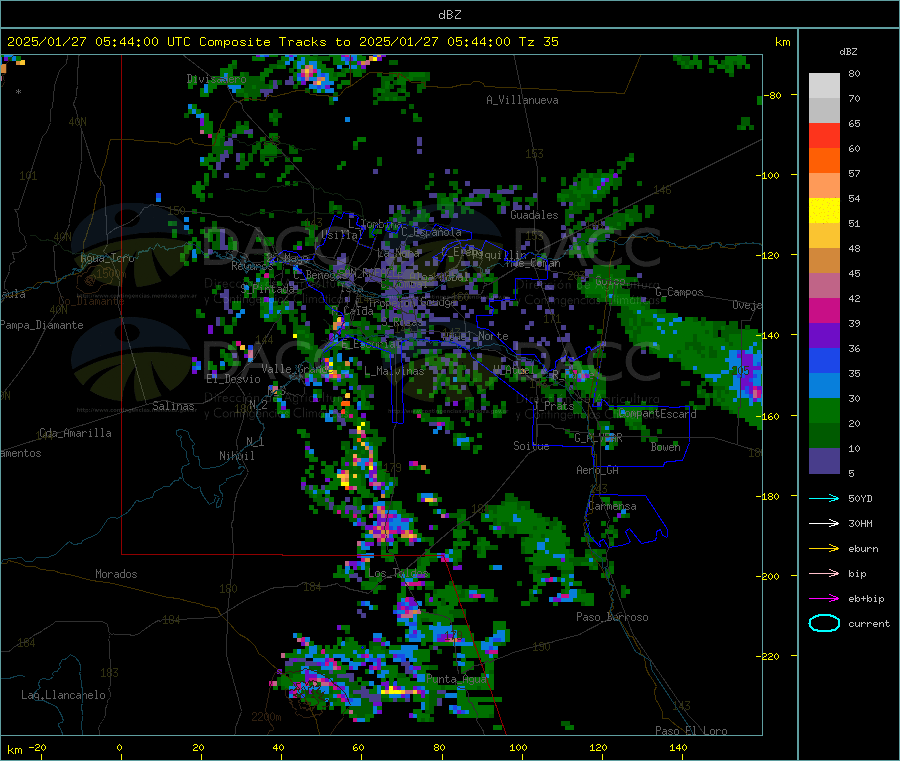Select the dark orange swatch between 60 and 57

[824, 161]
